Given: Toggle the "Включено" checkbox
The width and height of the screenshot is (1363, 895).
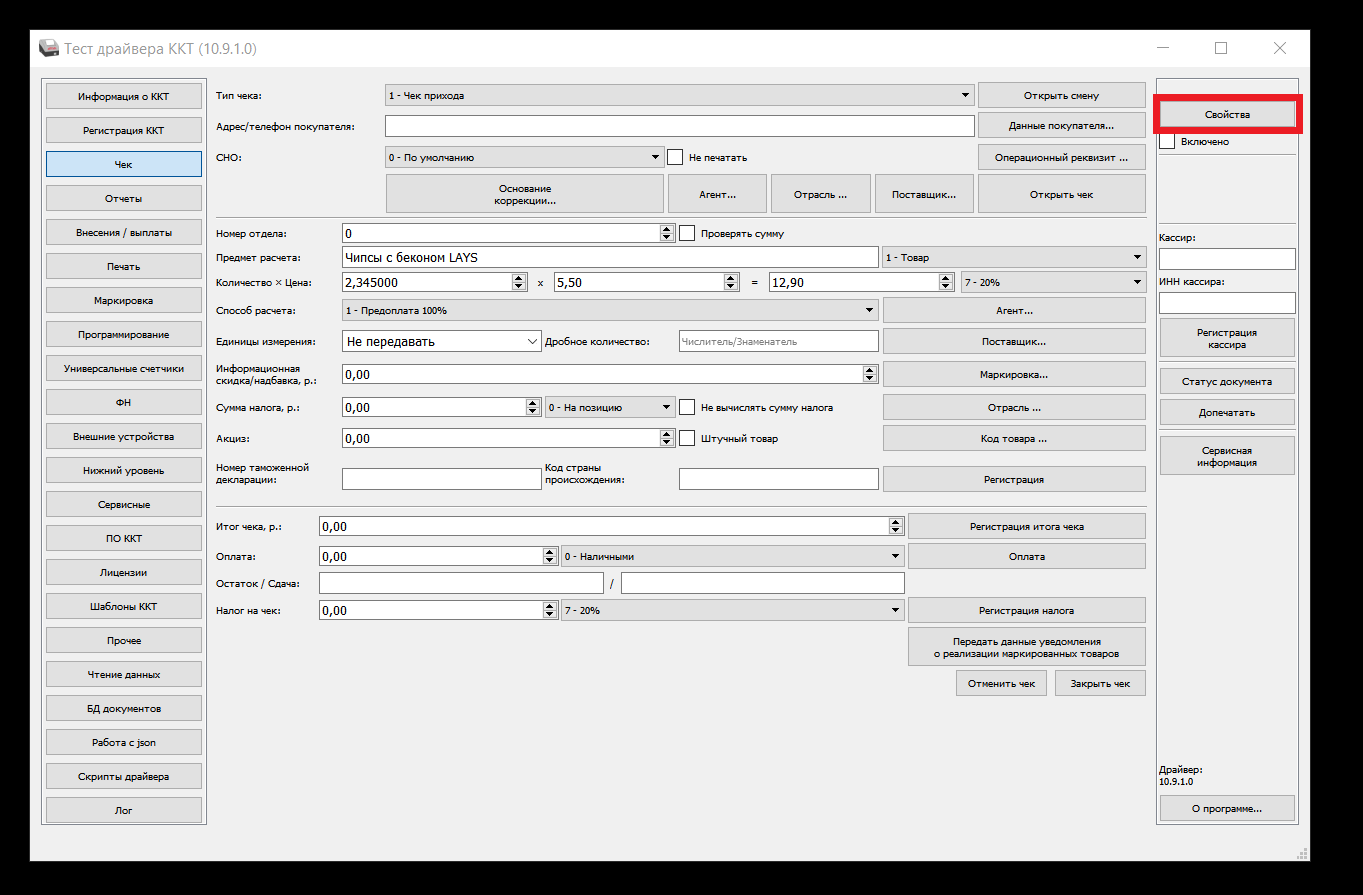Looking at the screenshot, I should pyautogui.click(x=1167, y=142).
